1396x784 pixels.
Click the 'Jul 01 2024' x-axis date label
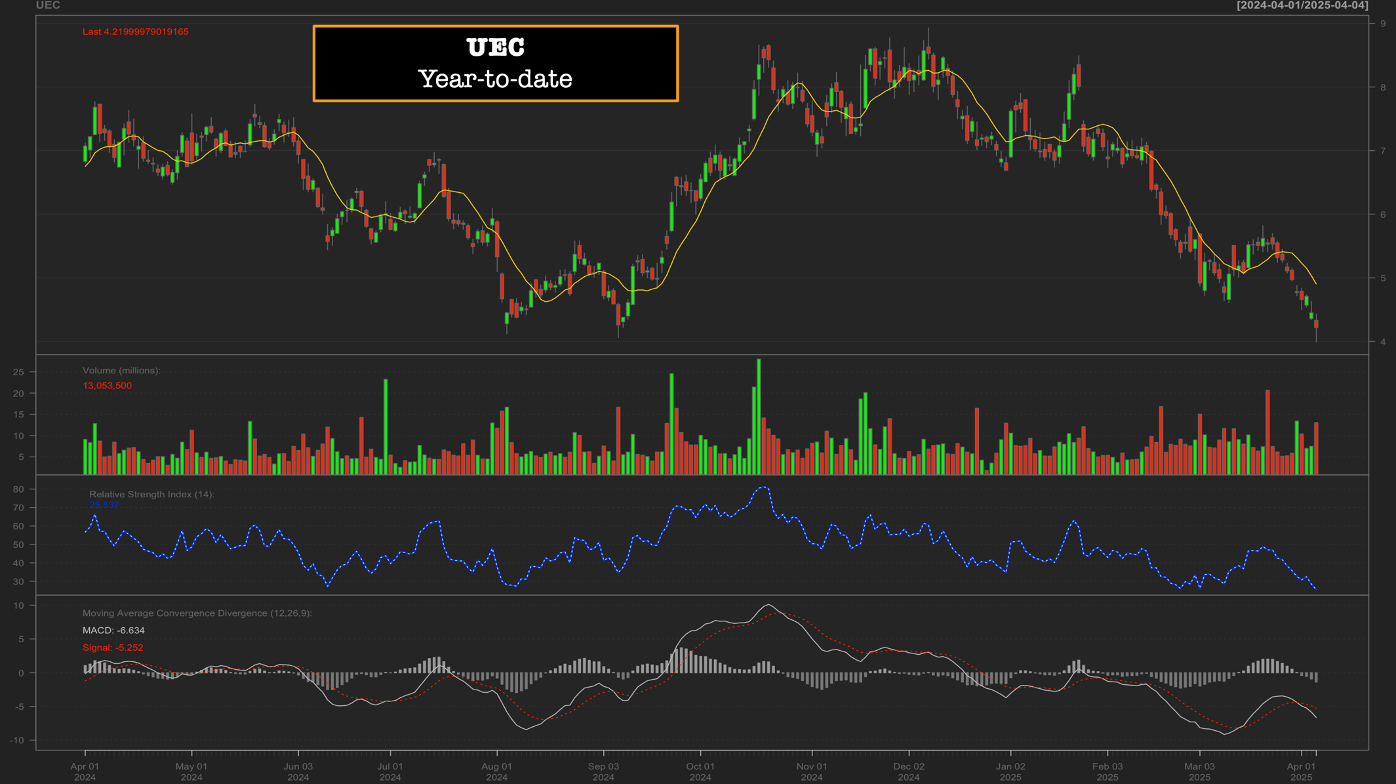coord(390,771)
